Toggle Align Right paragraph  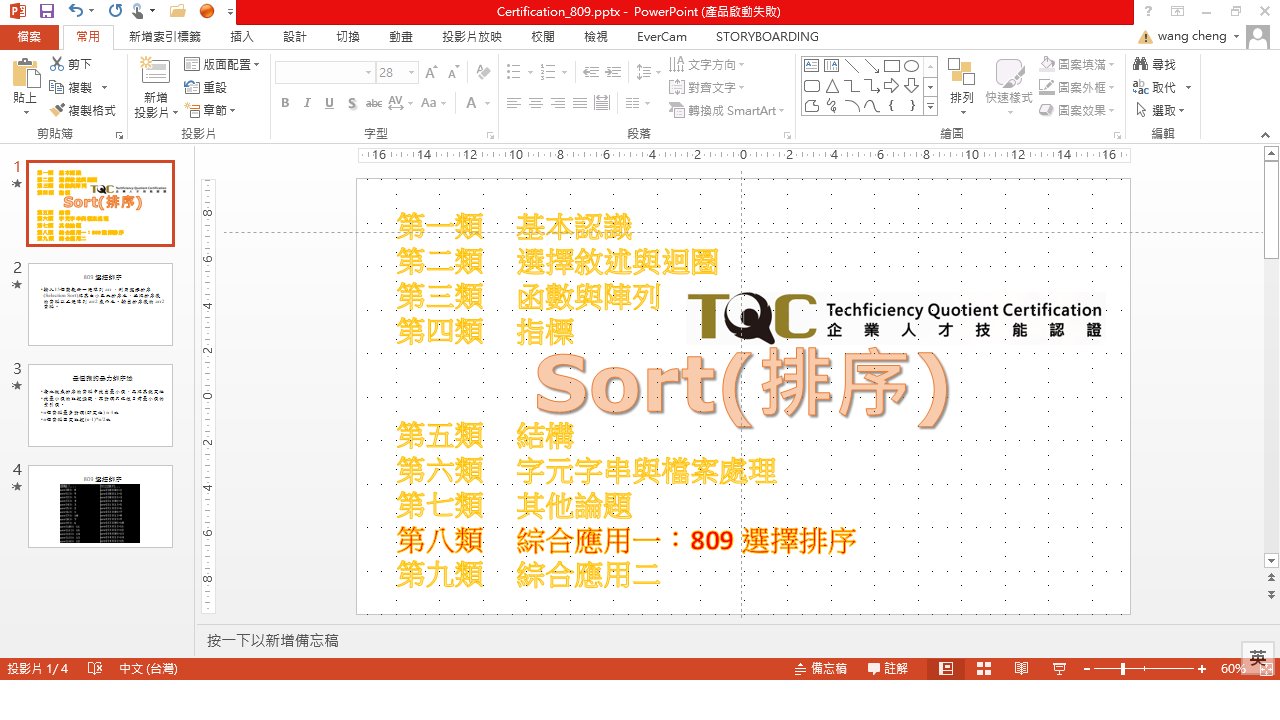(x=558, y=103)
